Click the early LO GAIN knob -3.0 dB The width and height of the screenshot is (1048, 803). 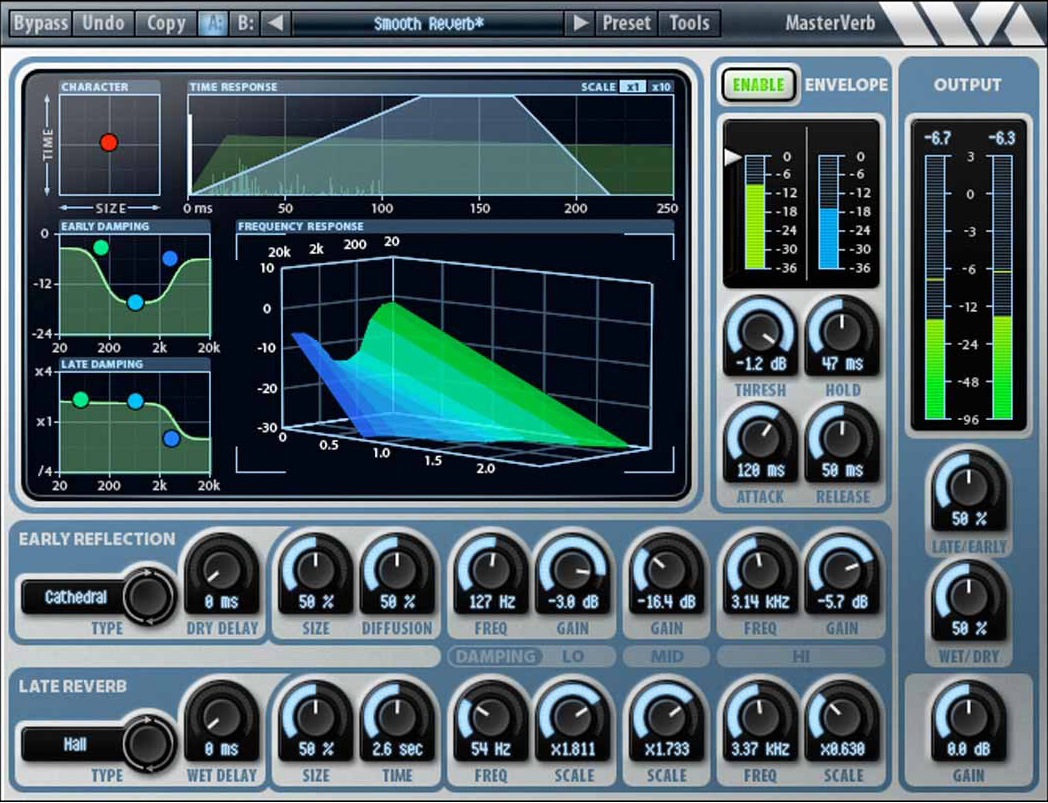[x=573, y=570]
